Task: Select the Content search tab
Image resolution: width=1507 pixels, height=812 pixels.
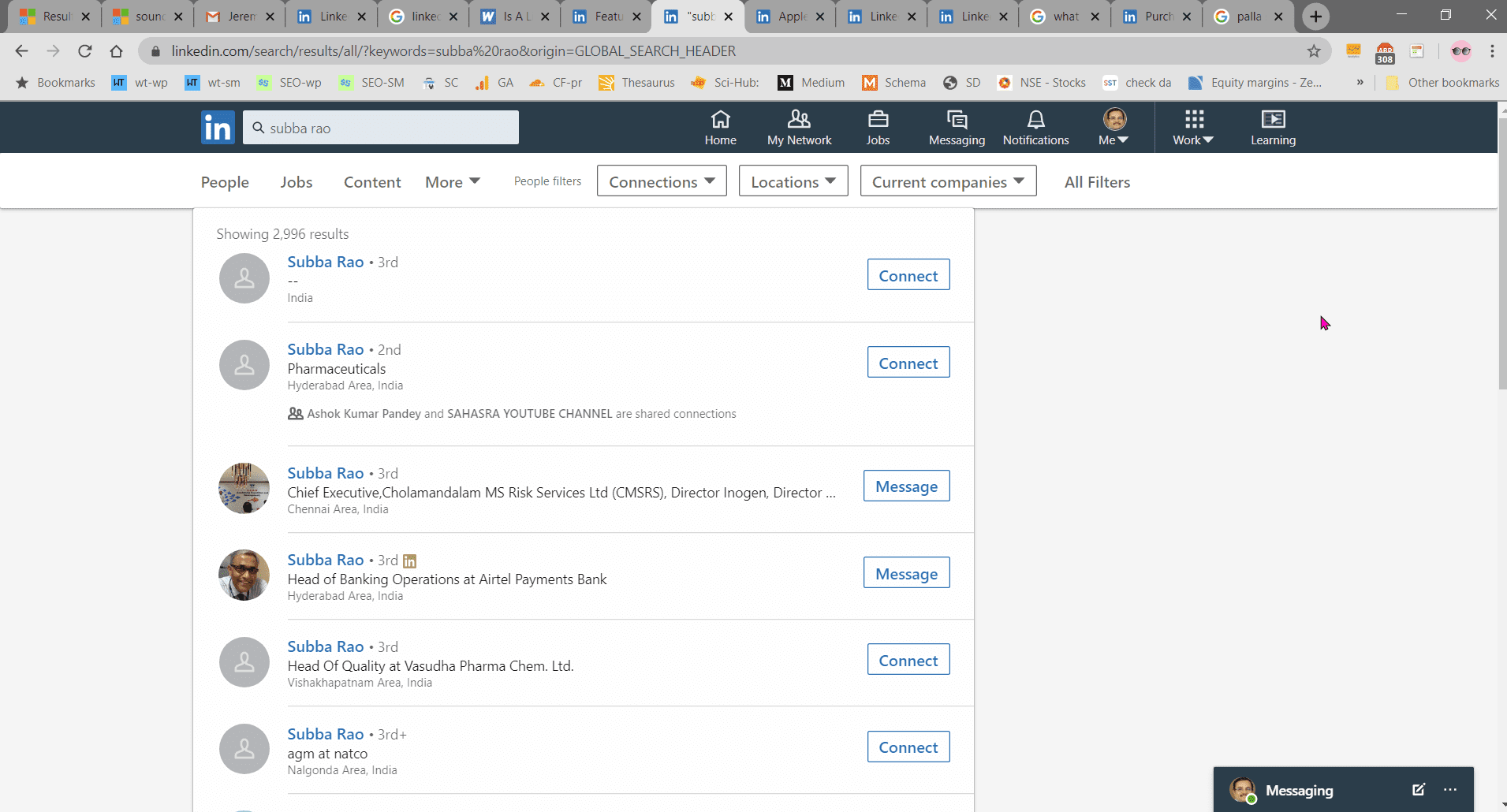Action: 372,182
